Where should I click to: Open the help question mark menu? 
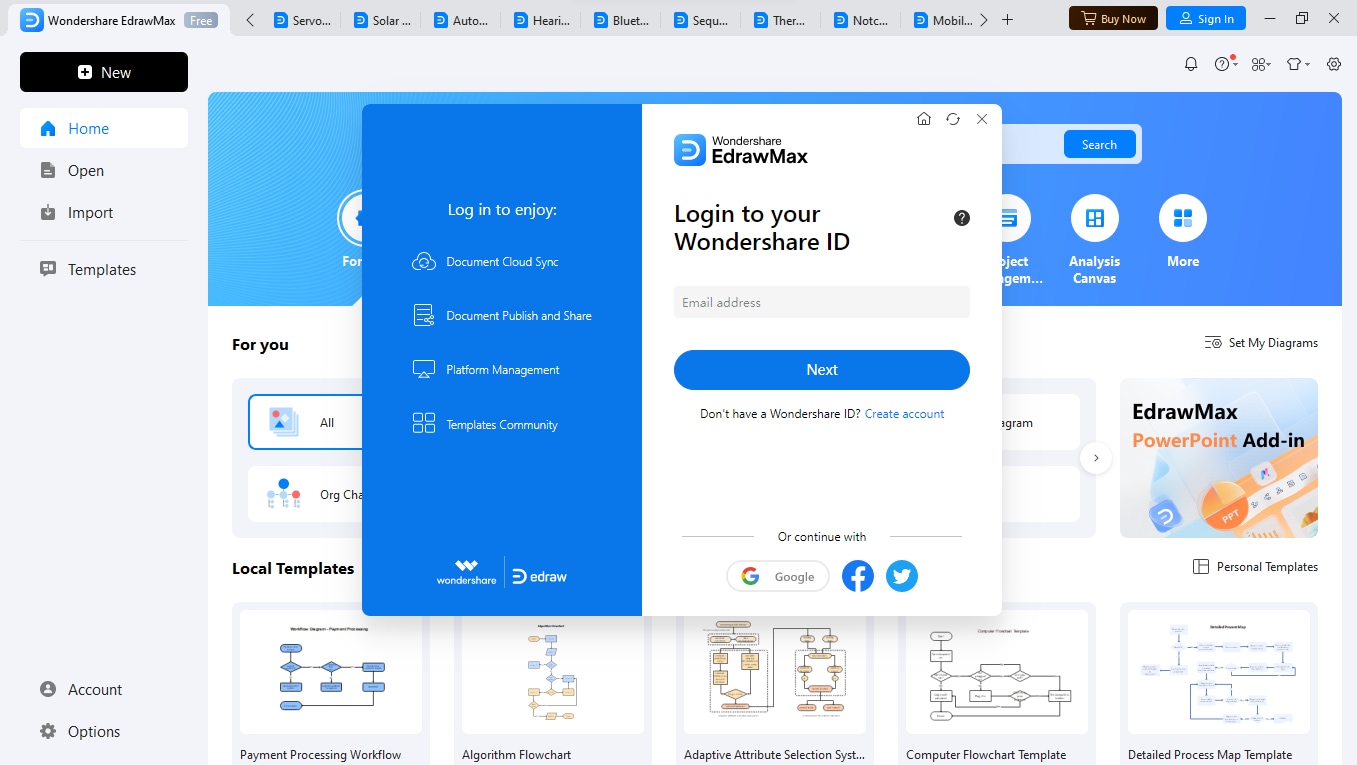pyautogui.click(x=1226, y=64)
